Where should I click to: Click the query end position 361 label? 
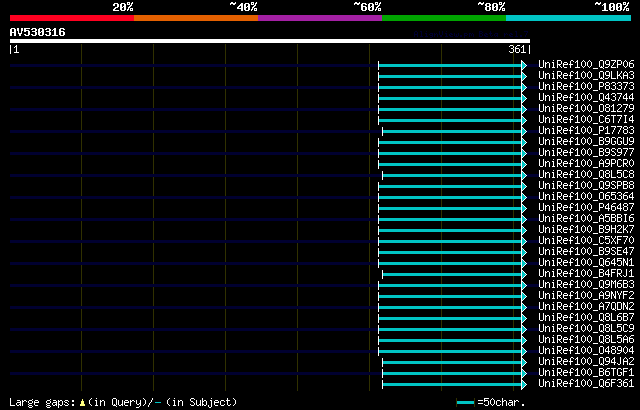(517, 49)
